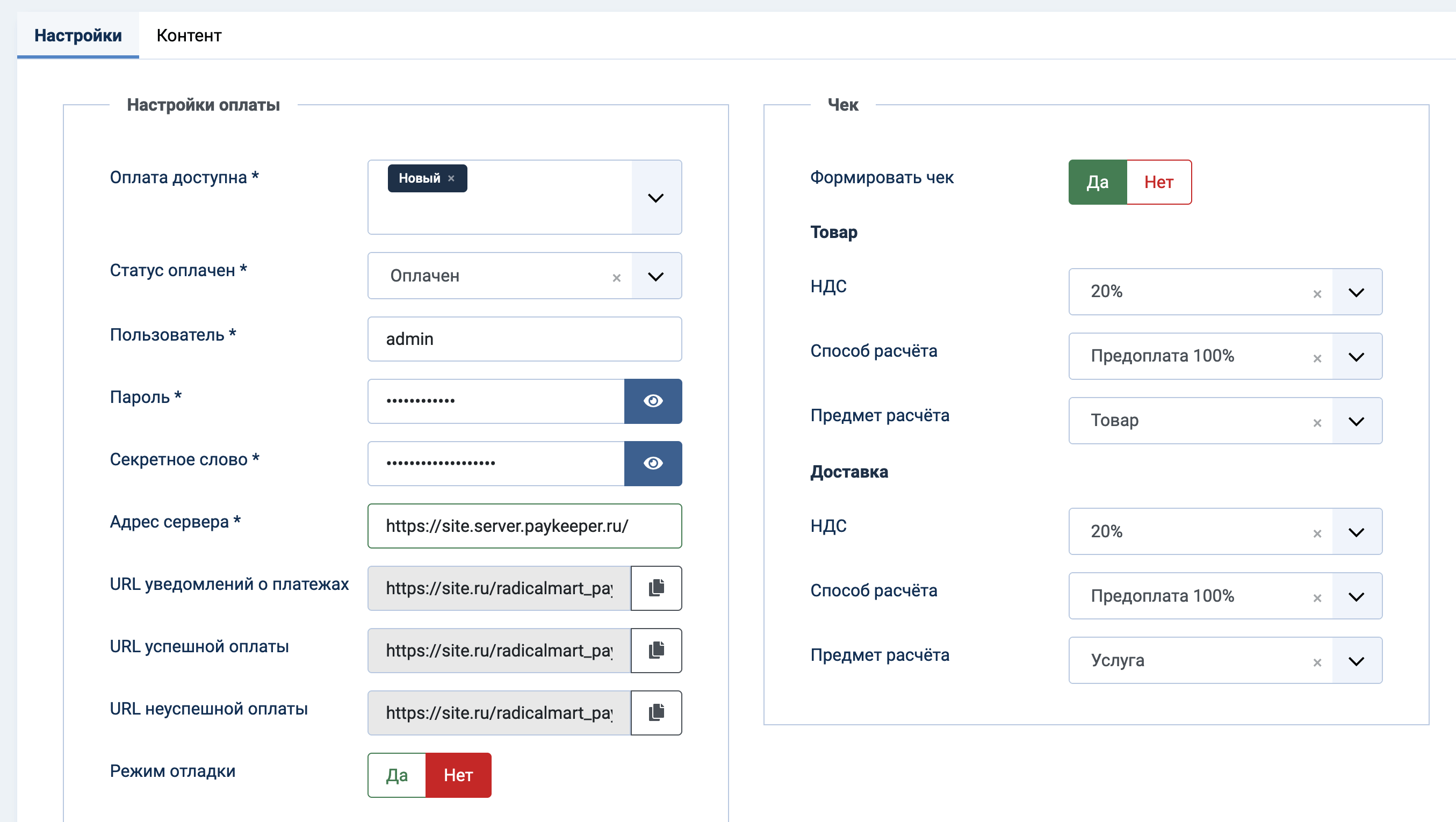The height and width of the screenshot is (822, 1456).
Task: Copy the URL успешной оплаты address
Action: pos(655,651)
